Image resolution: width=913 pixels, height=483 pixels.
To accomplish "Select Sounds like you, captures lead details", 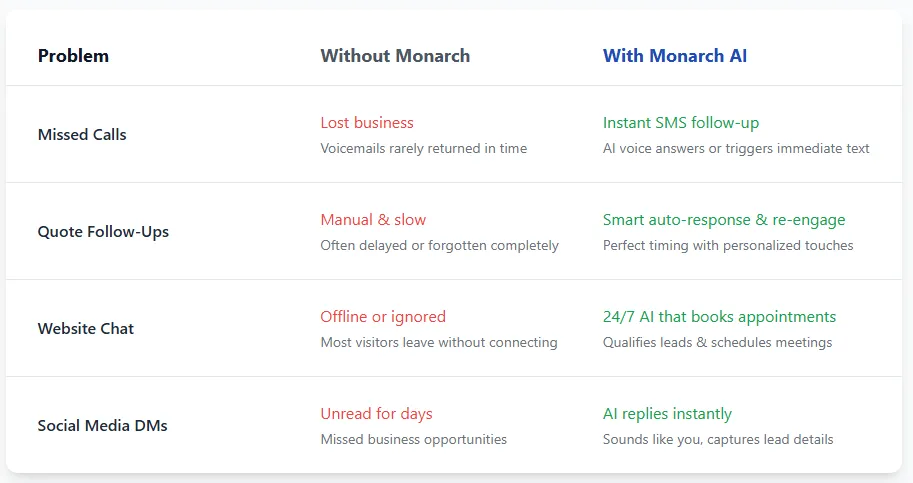I will click(x=718, y=439).
